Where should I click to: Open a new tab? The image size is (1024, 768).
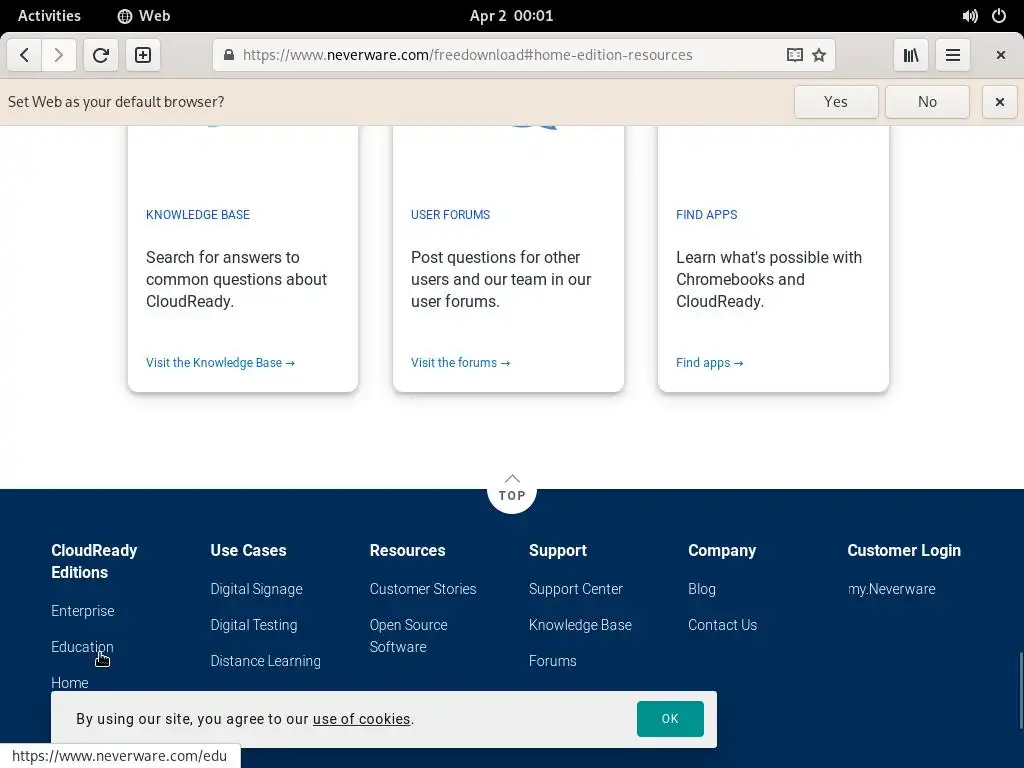point(143,55)
